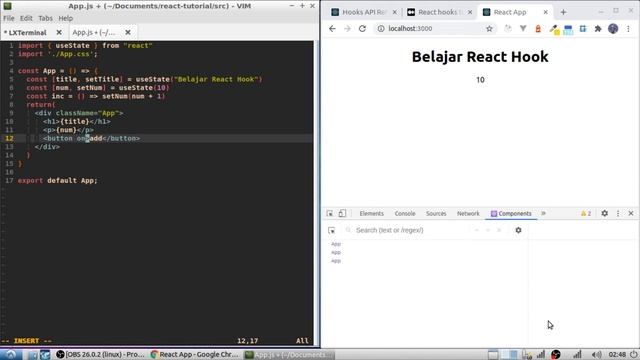Screen dimensions: 640x360
Task: Open File menu in terminal window
Action: pyautogui.click(x=9, y=18)
